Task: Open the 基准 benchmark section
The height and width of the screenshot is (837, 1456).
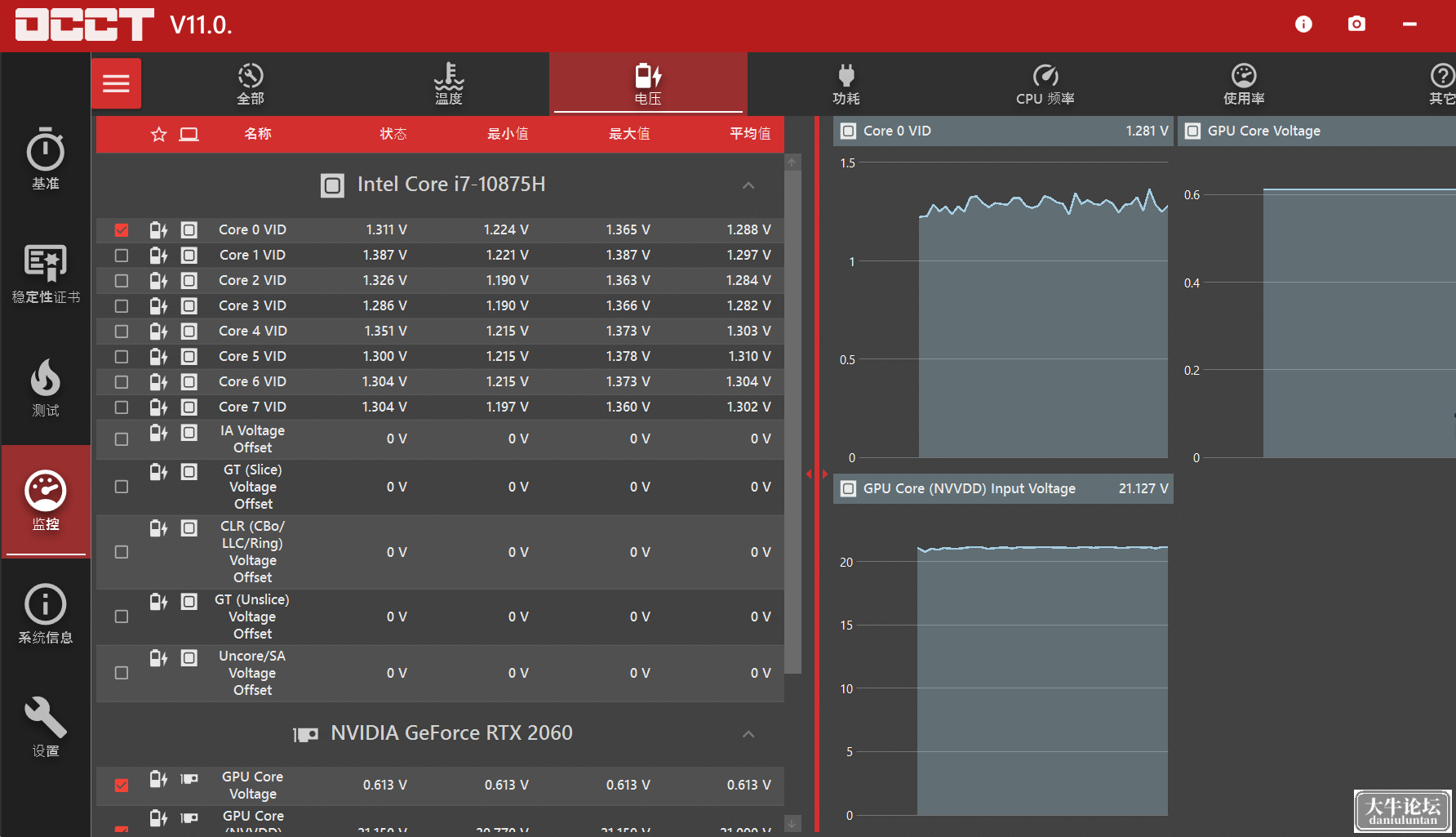Action: (46, 159)
